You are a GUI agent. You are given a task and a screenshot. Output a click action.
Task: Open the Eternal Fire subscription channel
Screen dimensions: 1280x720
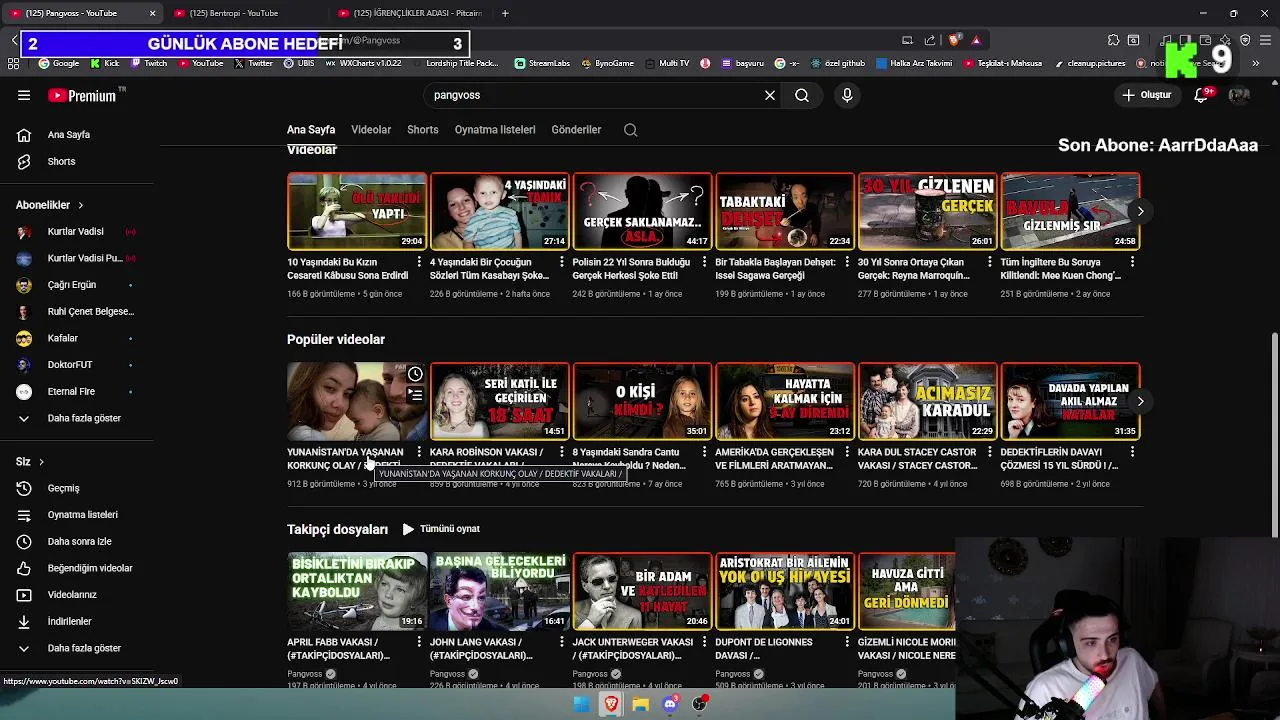pyautogui.click(x=76, y=391)
